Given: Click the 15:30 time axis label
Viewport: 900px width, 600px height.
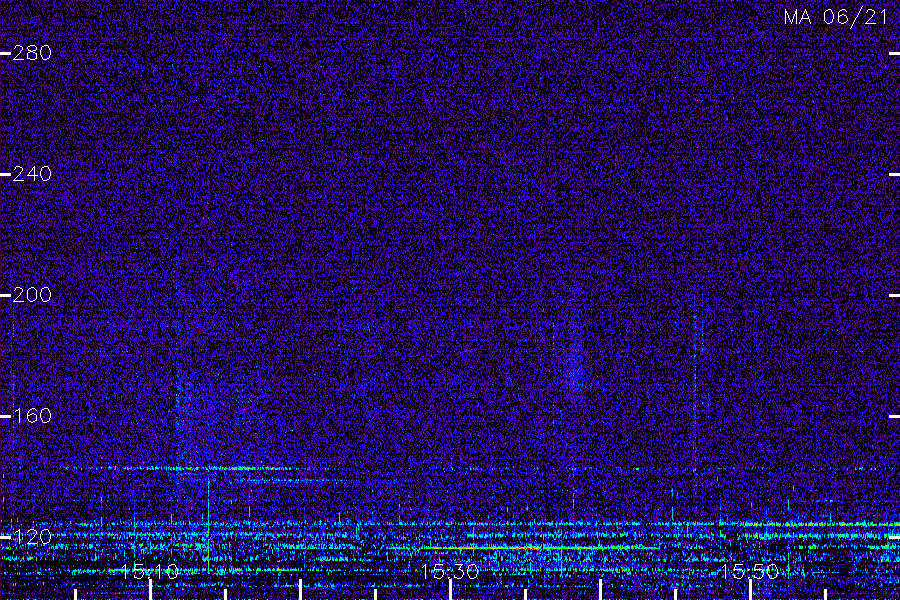Looking at the screenshot, I should [x=450, y=571].
